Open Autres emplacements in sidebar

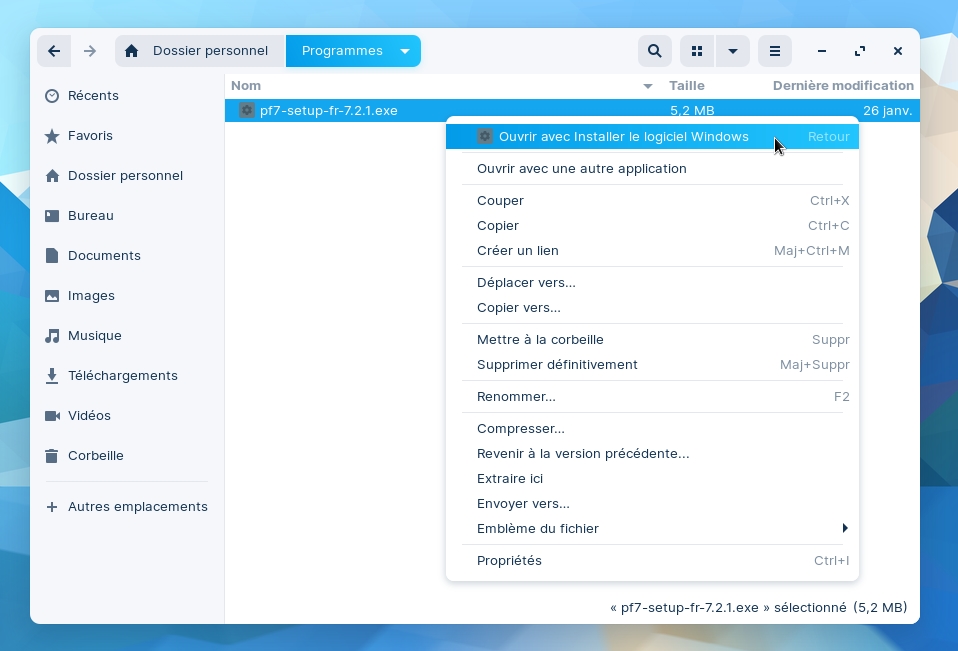[137, 507]
